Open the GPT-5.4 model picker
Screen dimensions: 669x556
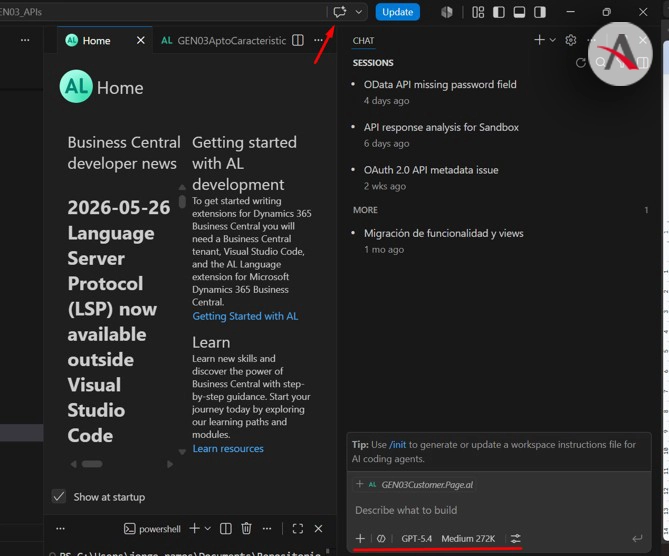tap(416, 539)
